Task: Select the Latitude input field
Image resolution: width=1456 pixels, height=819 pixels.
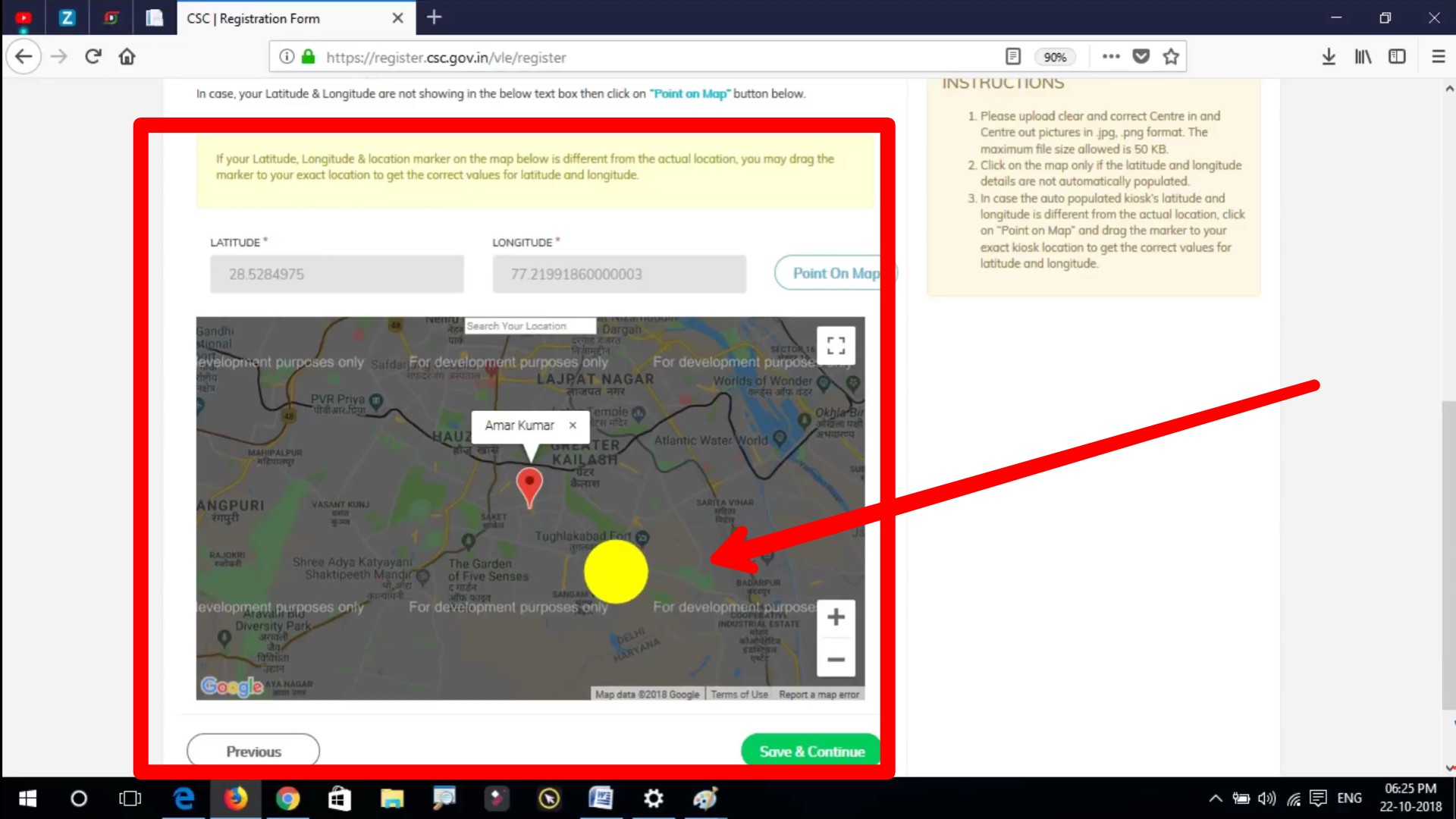Action: coord(337,273)
